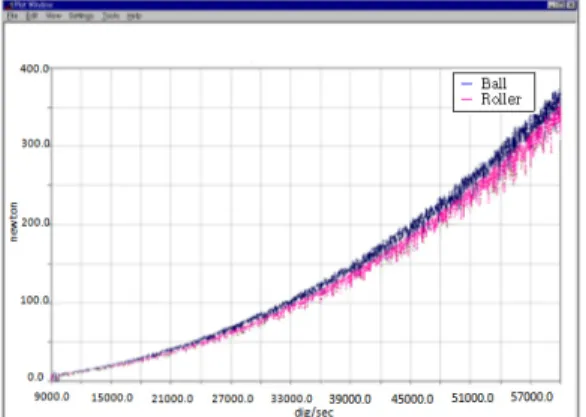Click the 15000.0 x-axis tick value
This screenshot has height=417, width=586.
point(112,398)
